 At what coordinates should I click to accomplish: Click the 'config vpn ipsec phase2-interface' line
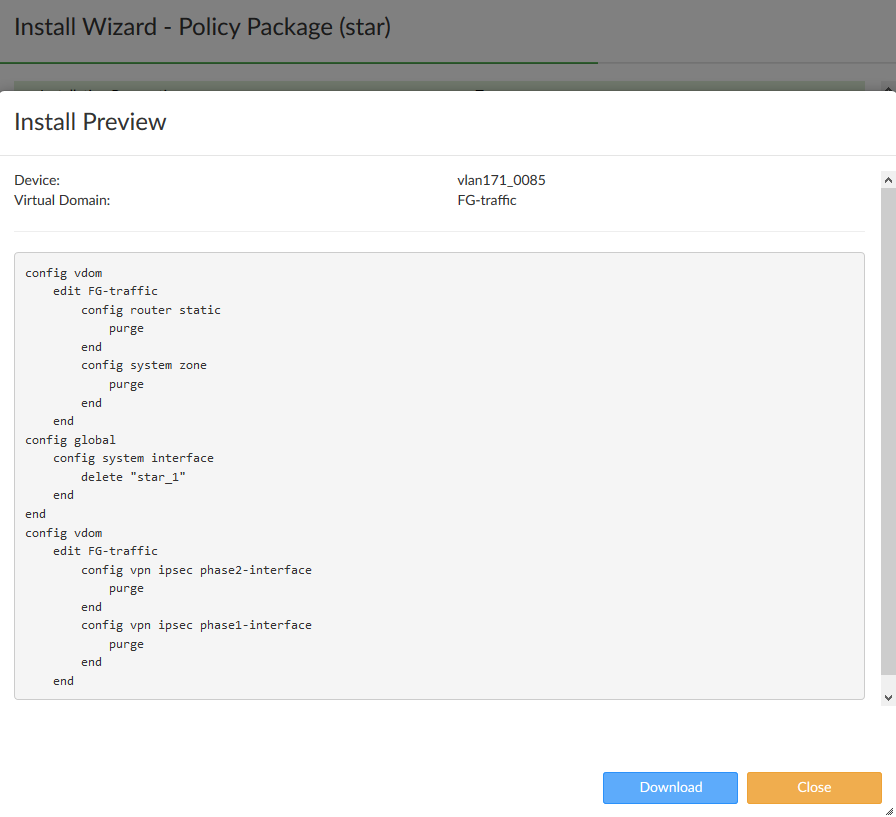196,570
